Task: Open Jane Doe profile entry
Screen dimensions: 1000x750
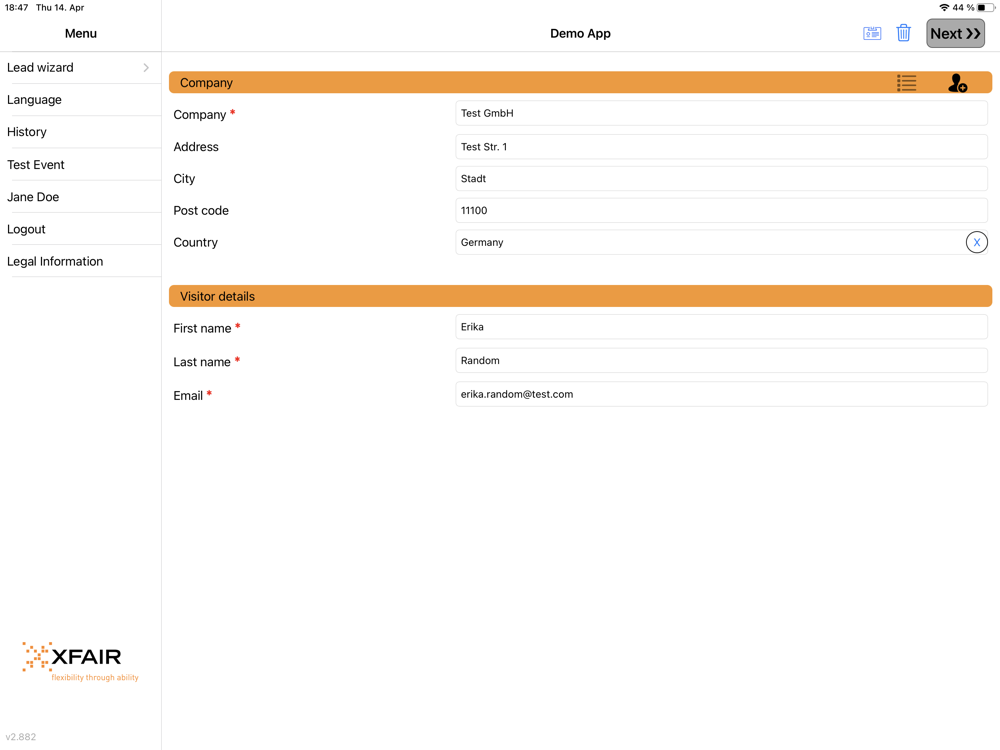Action: (x=80, y=197)
